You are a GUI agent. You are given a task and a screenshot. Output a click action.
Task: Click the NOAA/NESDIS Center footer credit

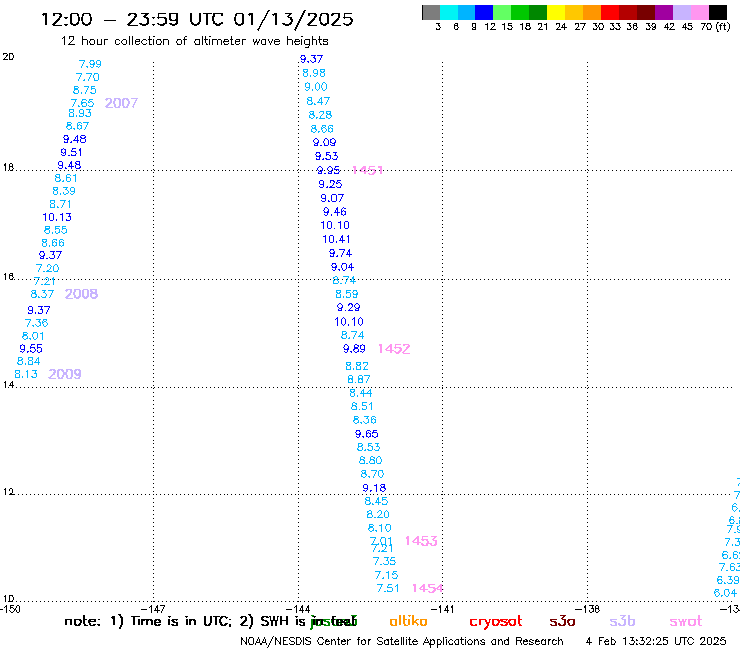(402, 641)
